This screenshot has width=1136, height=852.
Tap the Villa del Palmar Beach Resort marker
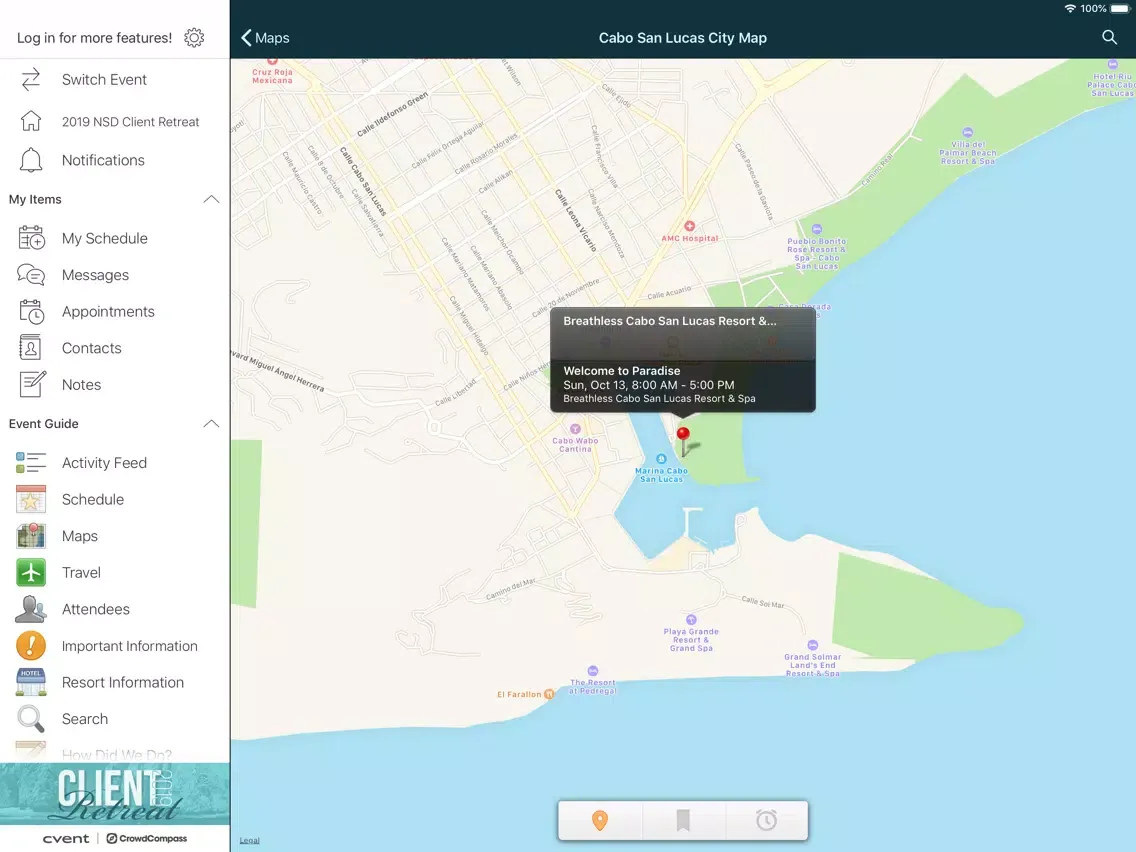click(967, 133)
